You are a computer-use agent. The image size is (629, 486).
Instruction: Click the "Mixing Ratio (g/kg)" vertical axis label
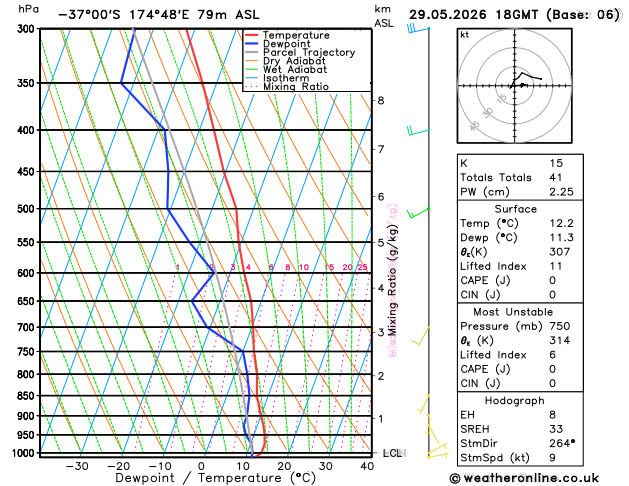(393, 281)
